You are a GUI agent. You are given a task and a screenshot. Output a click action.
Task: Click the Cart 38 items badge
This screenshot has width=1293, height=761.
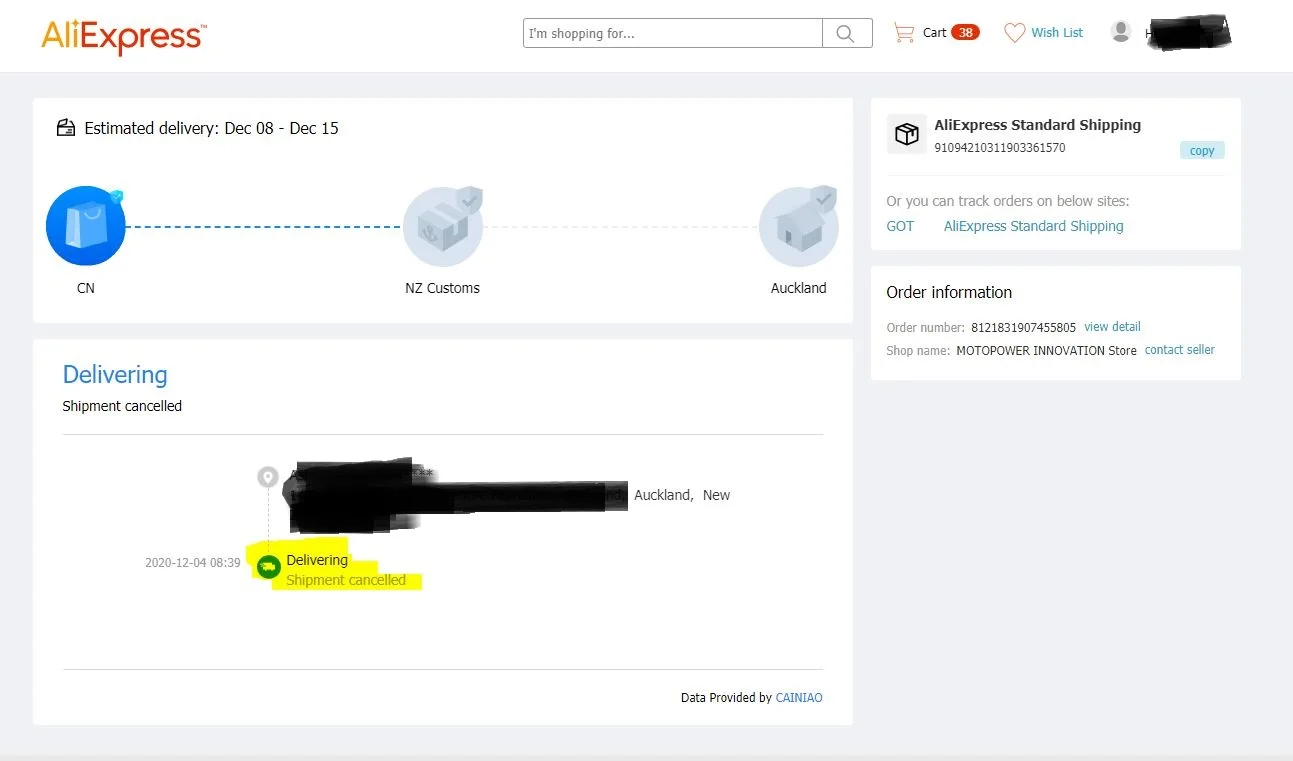[x=965, y=33]
